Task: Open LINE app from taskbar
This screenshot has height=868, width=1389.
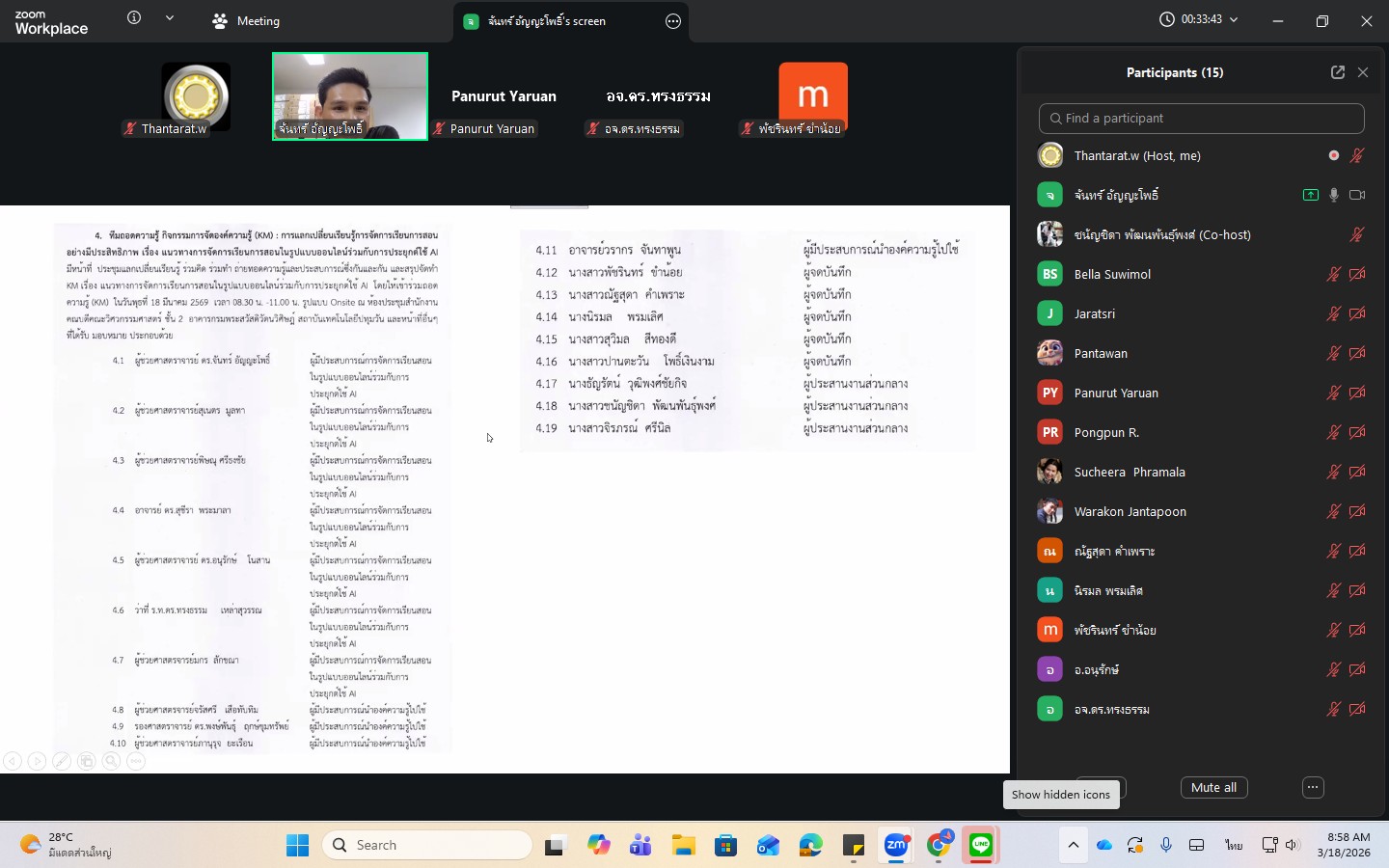Action: click(x=981, y=846)
